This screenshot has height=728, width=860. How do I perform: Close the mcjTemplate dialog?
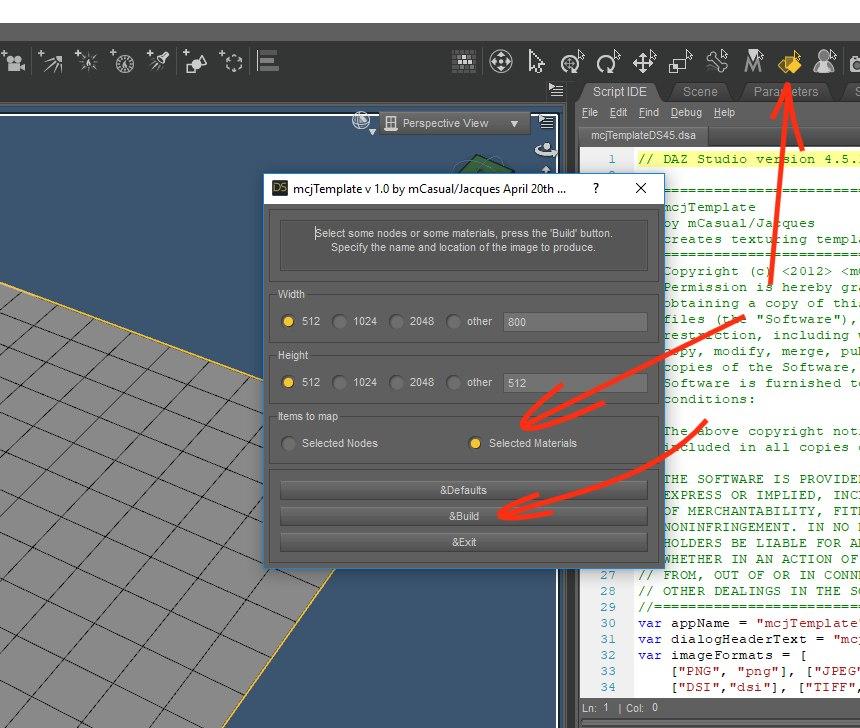(641, 188)
